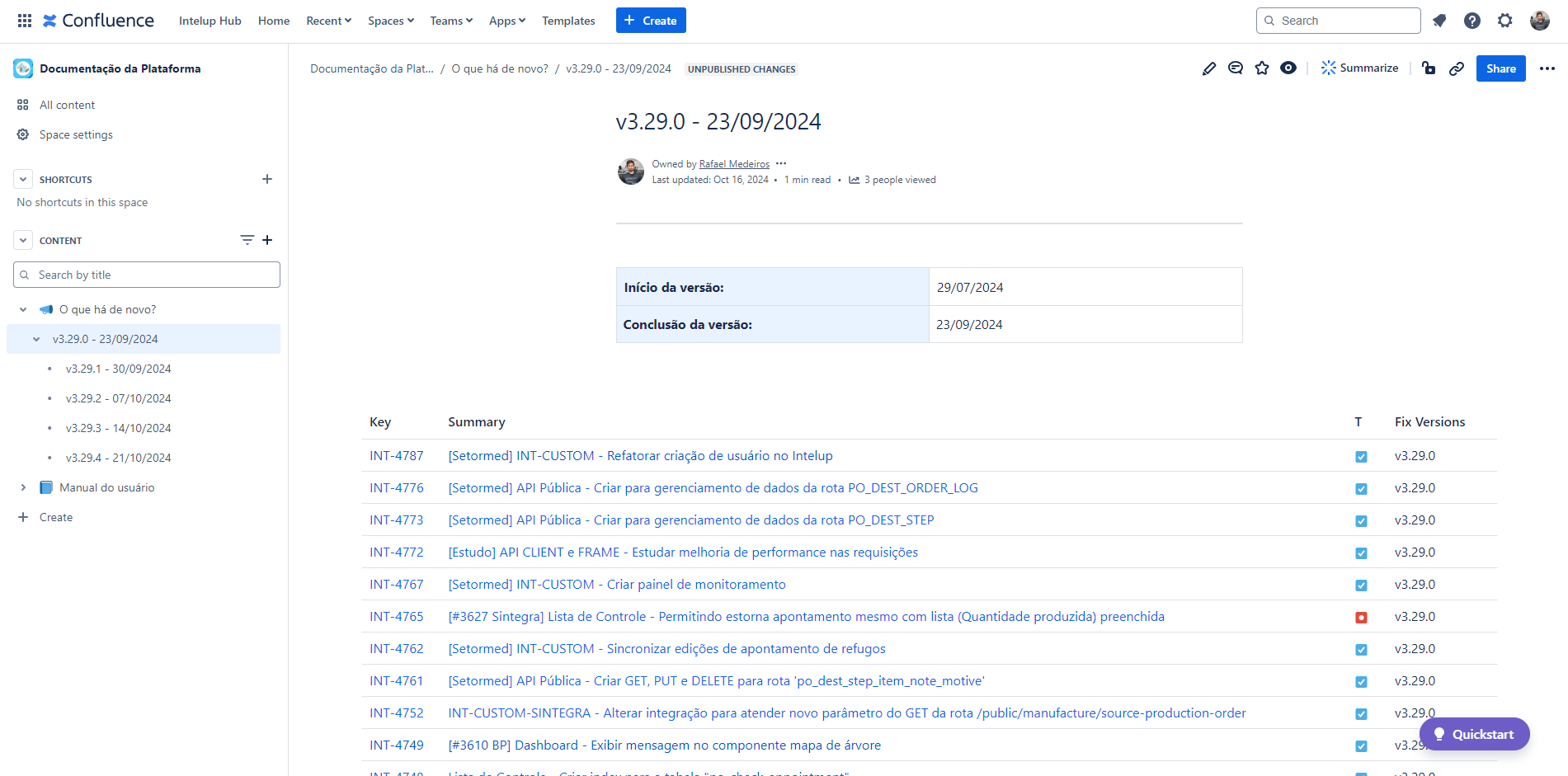The width and height of the screenshot is (1568, 776).
Task: Toggle the done checkbox for INT-4787
Action: 1361,456
